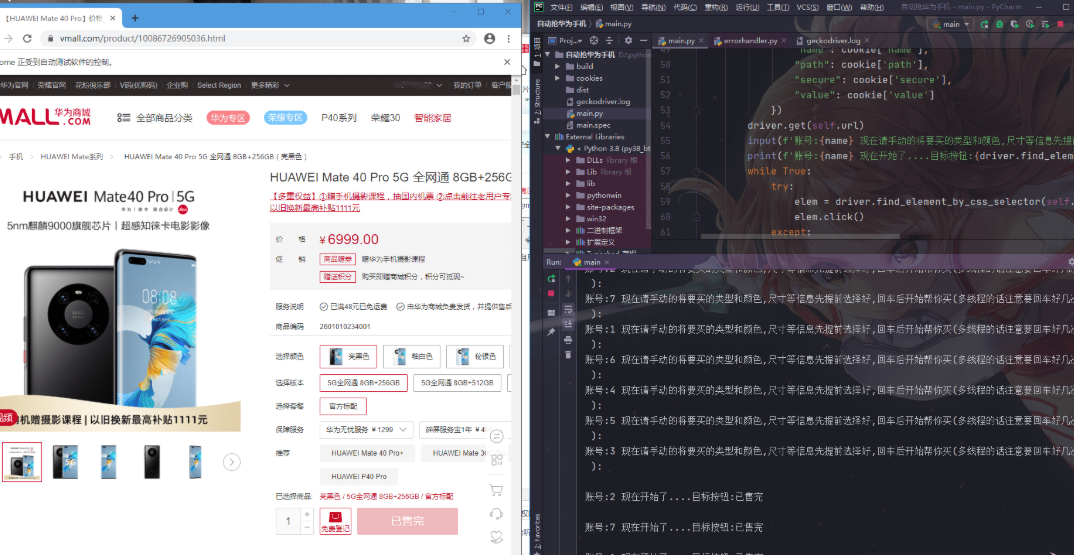
Task: Choose 5G全网通 8GB+256GB version
Action: coord(364,382)
